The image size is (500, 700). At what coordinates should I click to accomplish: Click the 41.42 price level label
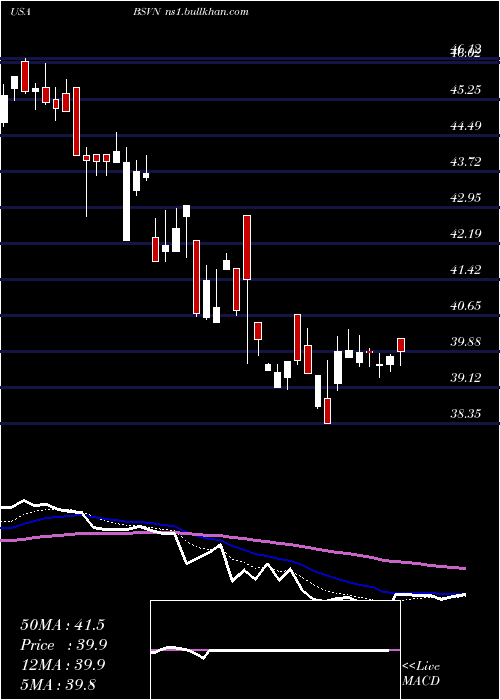(466, 270)
